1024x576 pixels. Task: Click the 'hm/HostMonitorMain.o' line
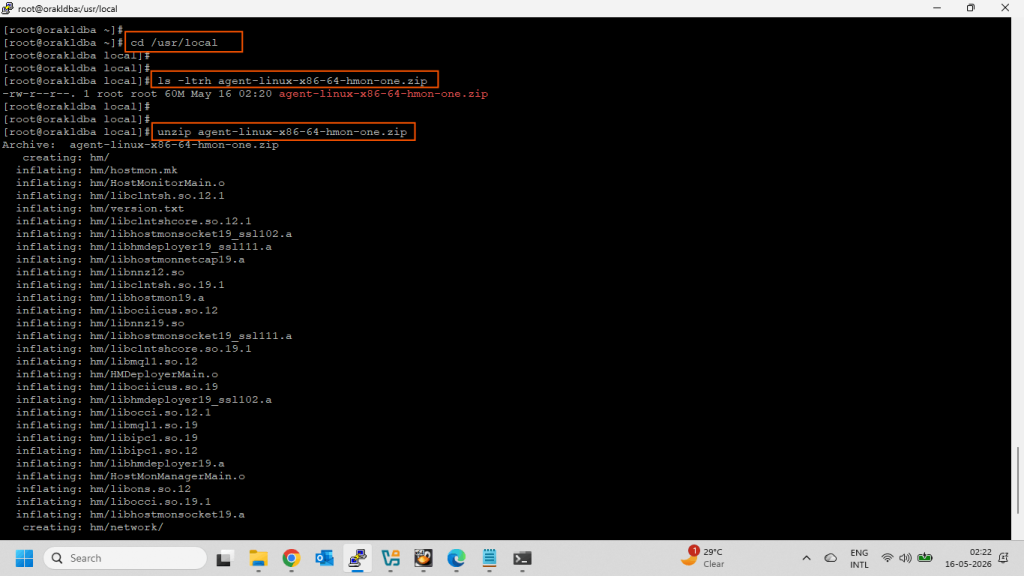click(120, 183)
